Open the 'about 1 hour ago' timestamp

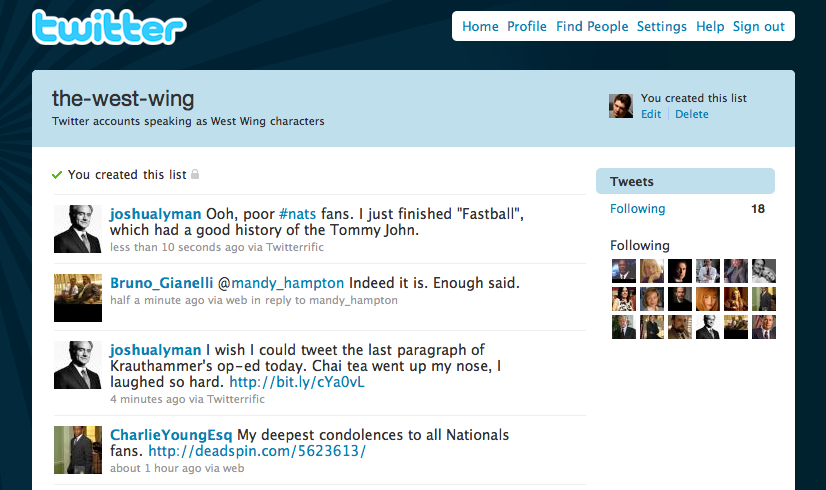click(155, 468)
